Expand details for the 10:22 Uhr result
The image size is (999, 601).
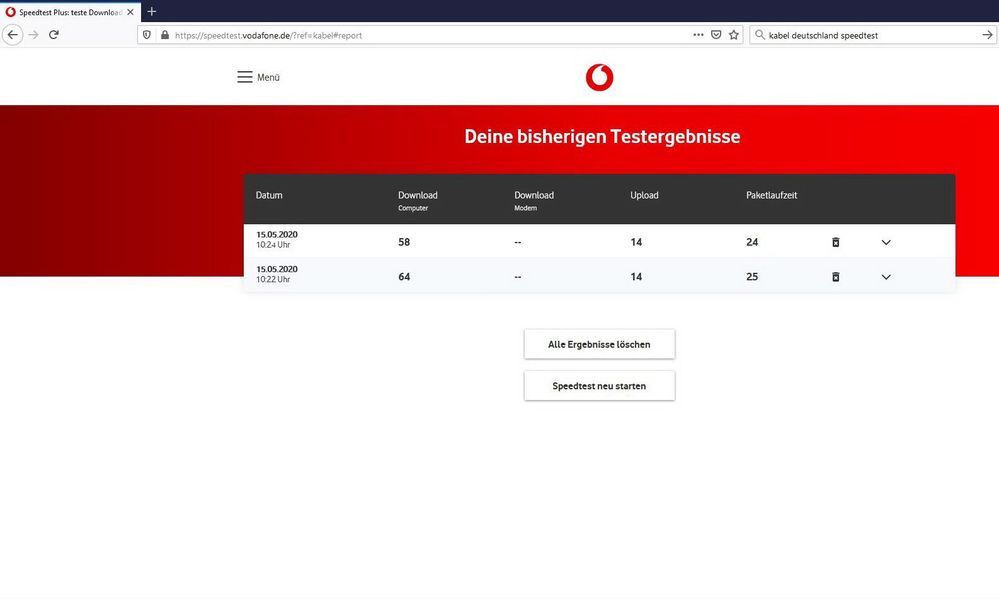click(x=885, y=276)
